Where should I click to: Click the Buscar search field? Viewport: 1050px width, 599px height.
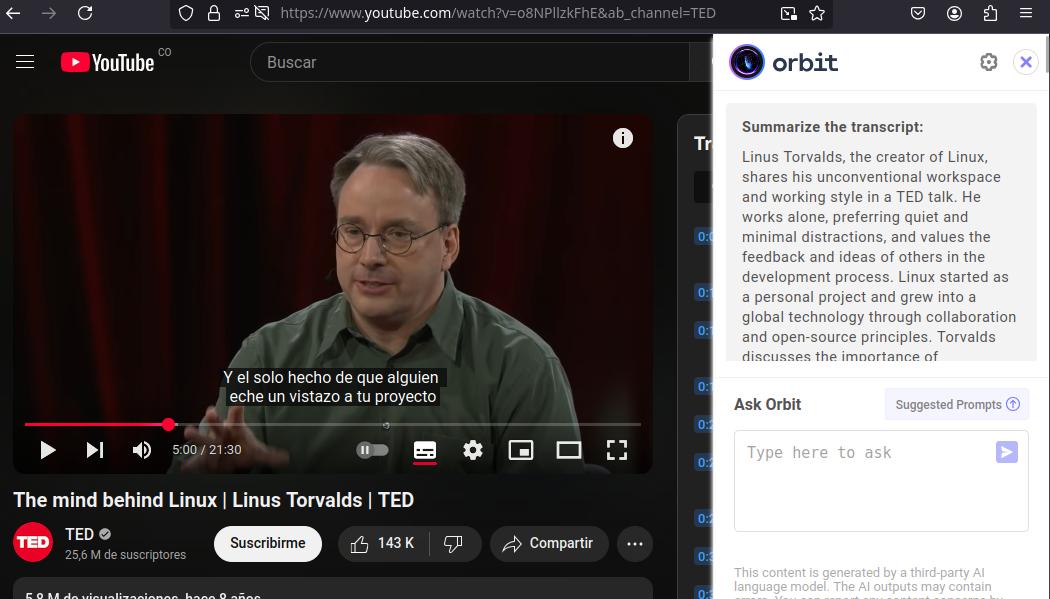469,62
